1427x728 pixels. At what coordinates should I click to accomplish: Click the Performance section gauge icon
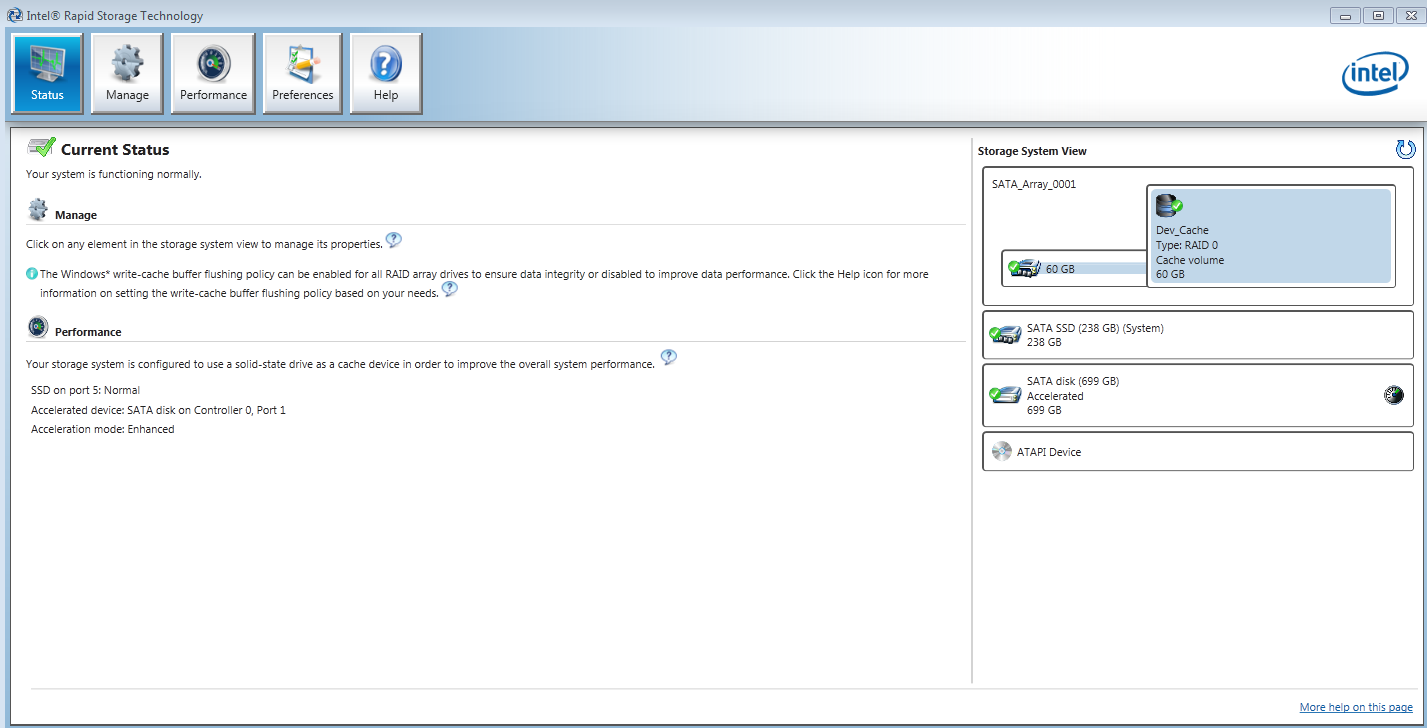coord(38,327)
